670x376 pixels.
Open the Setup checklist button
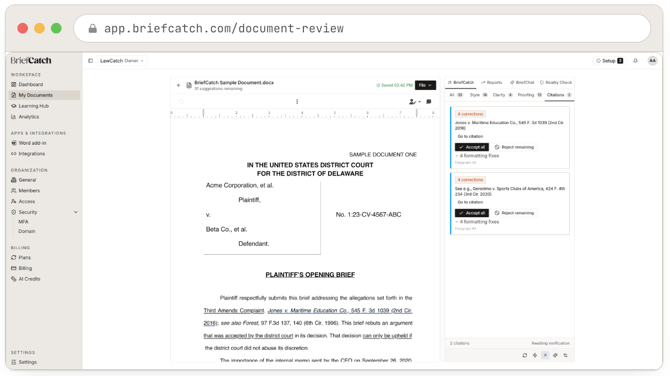(x=610, y=61)
